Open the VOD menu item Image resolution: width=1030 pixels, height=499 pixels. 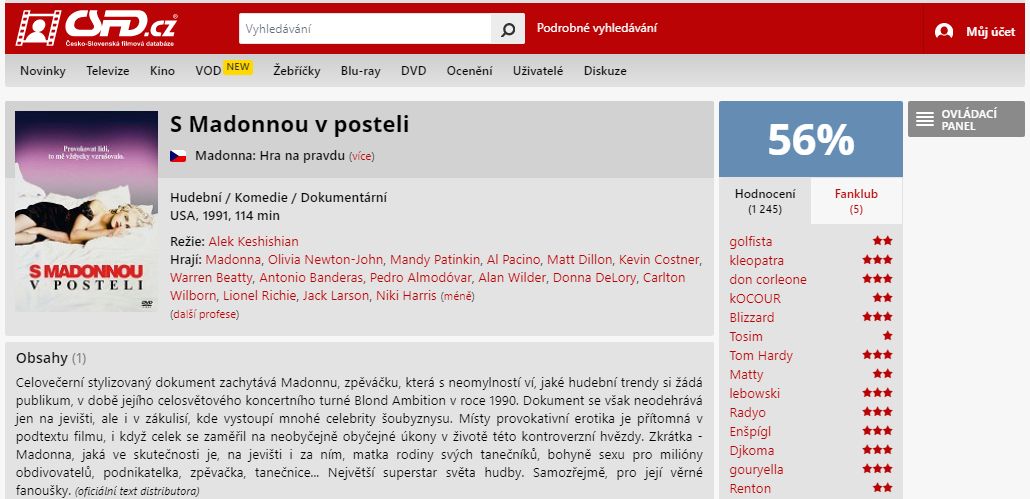coord(208,71)
